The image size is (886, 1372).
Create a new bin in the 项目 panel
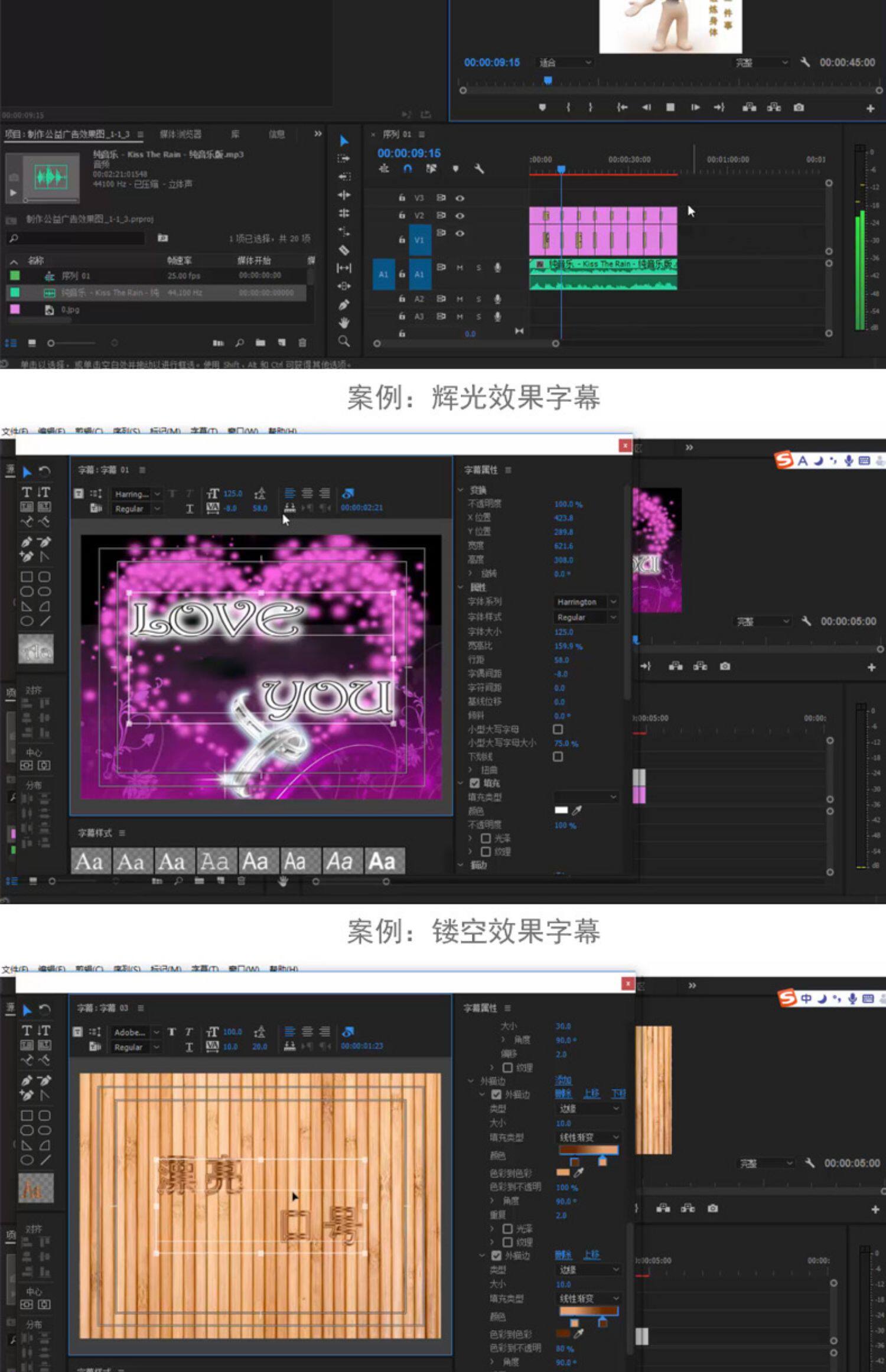click(260, 343)
